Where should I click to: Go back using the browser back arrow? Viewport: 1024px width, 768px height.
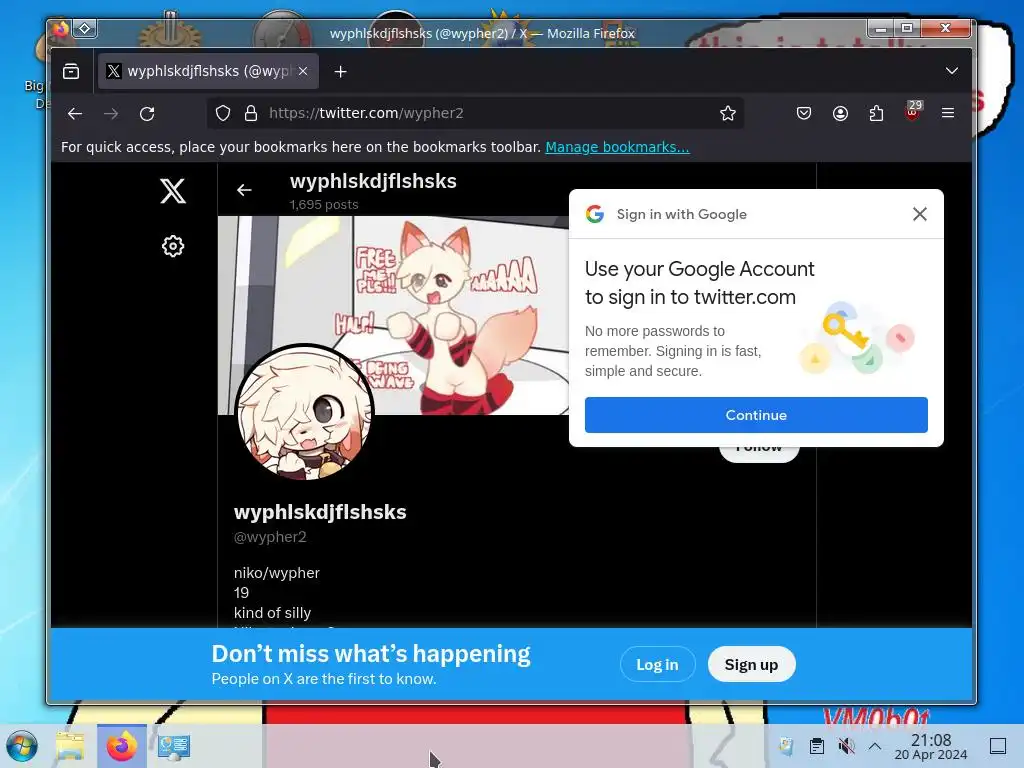pyautogui.click(x=75, y=114)
